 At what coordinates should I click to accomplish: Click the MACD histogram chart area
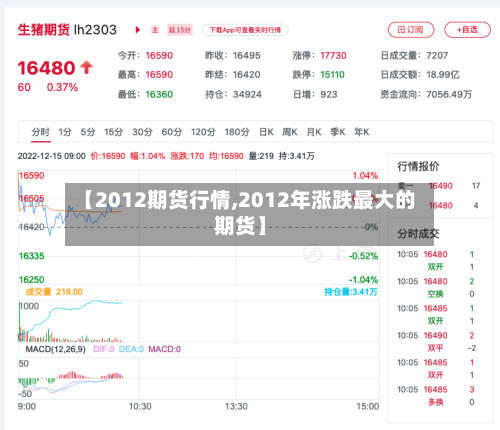(199, 378)
